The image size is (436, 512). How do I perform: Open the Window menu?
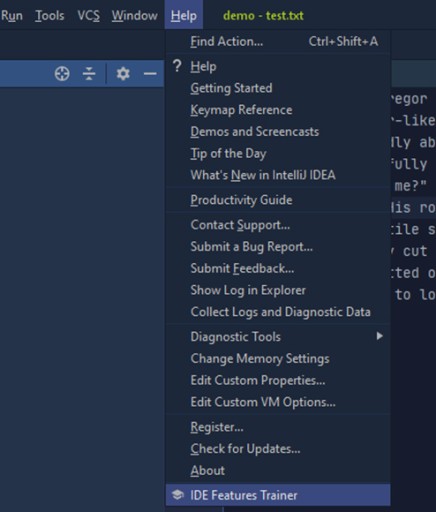coord(135,15)
